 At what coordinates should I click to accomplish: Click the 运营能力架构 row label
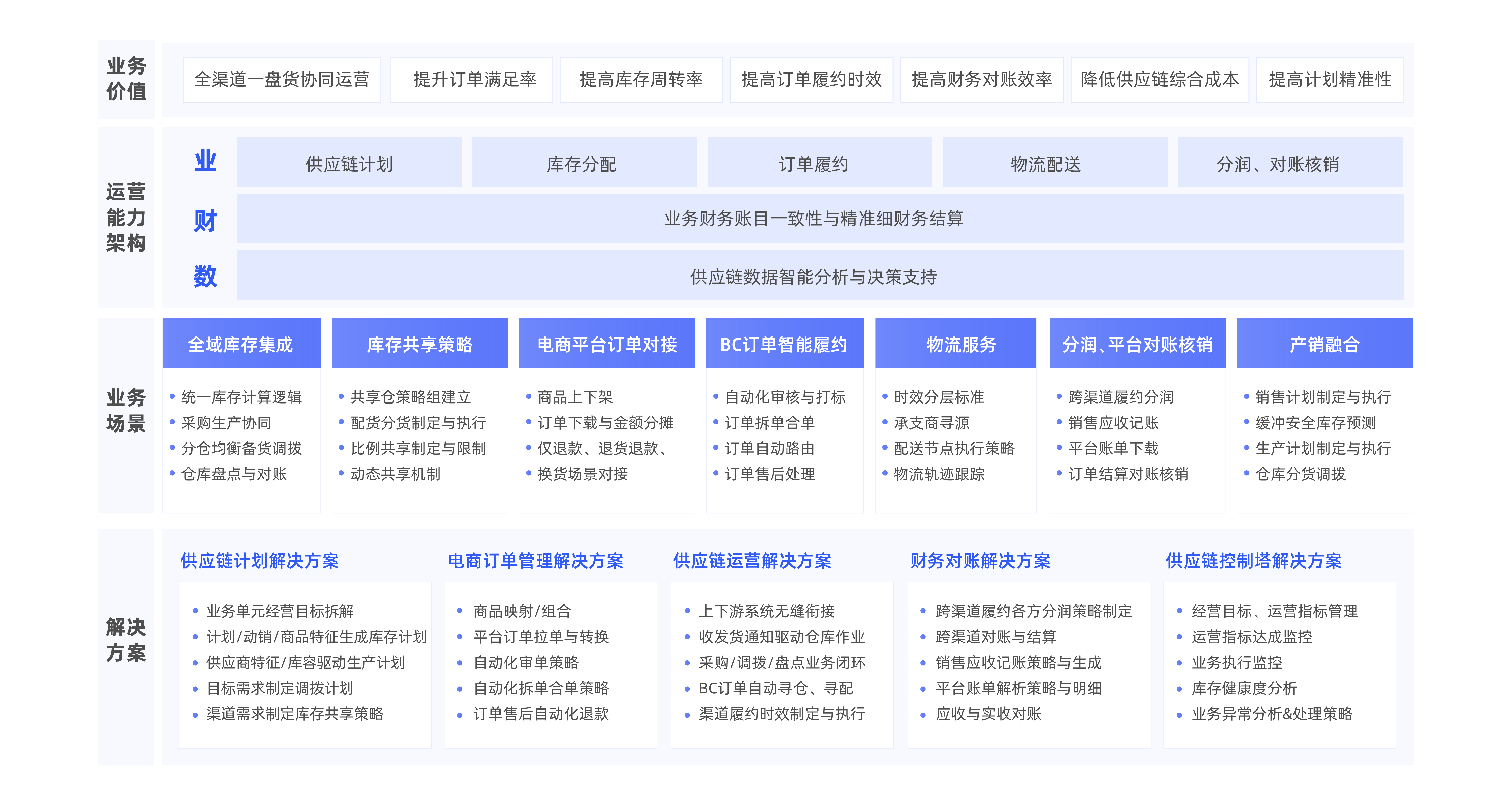tap(126, 217)
